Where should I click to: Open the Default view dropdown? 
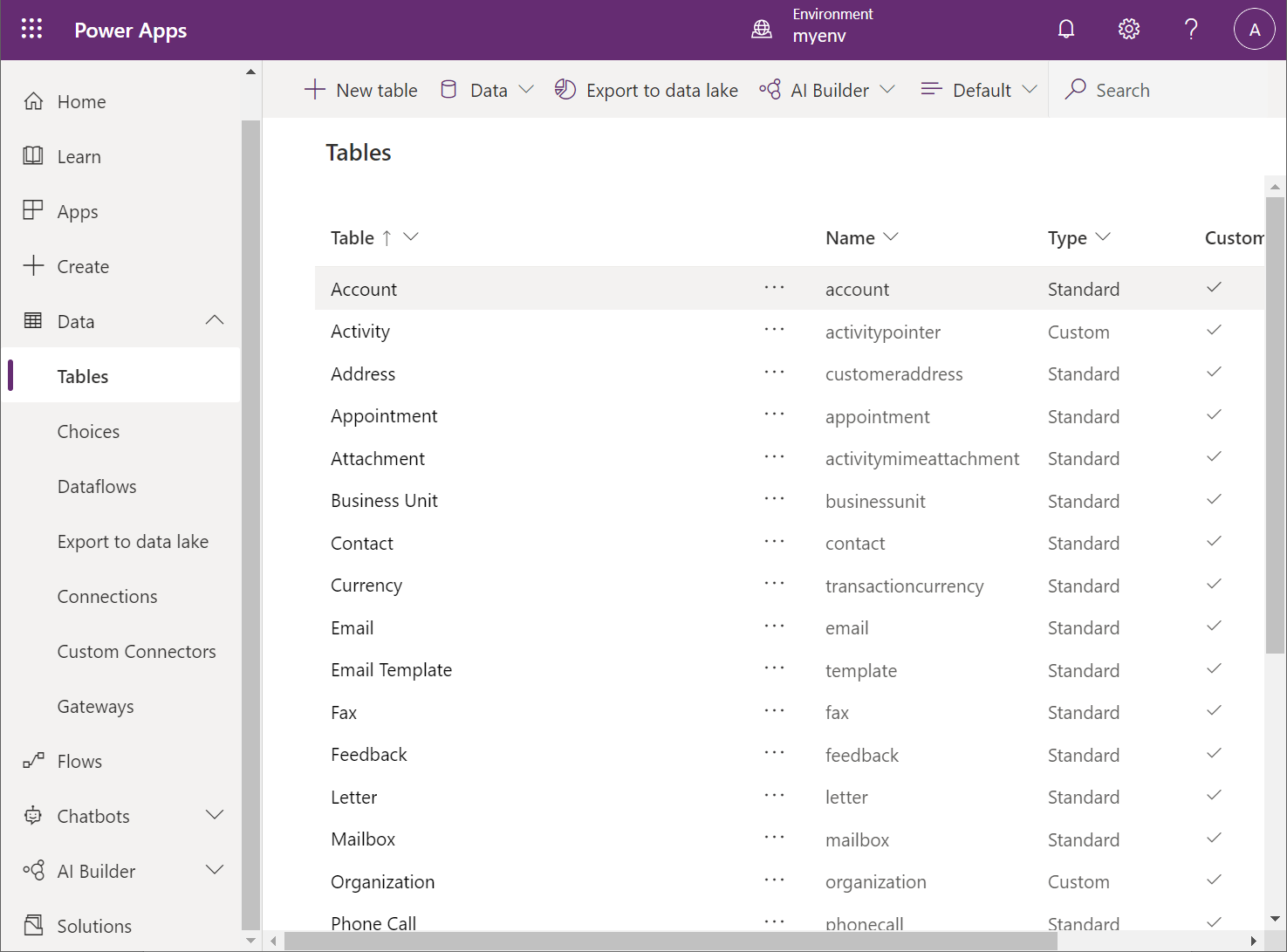(x=979, y=90)
